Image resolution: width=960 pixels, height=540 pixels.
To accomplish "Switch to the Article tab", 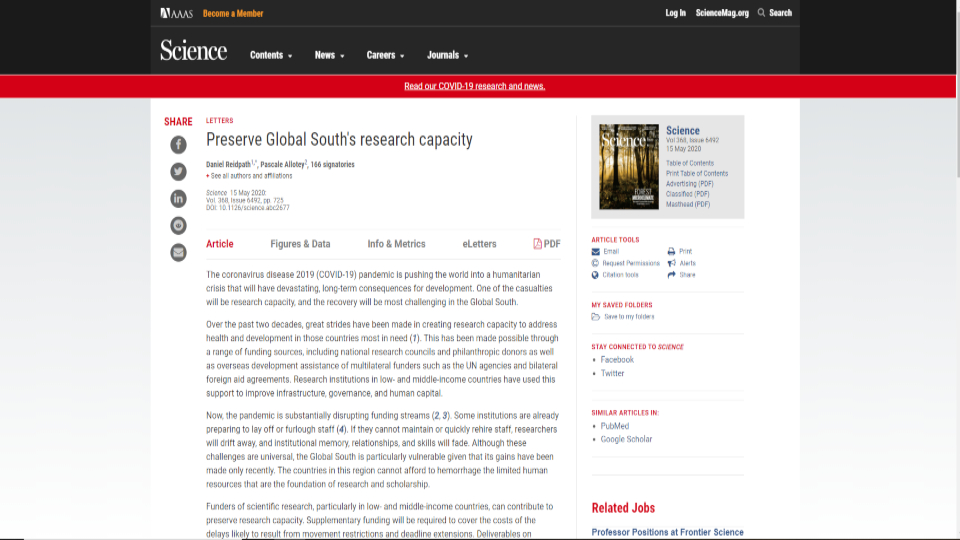I will (220, 244).
